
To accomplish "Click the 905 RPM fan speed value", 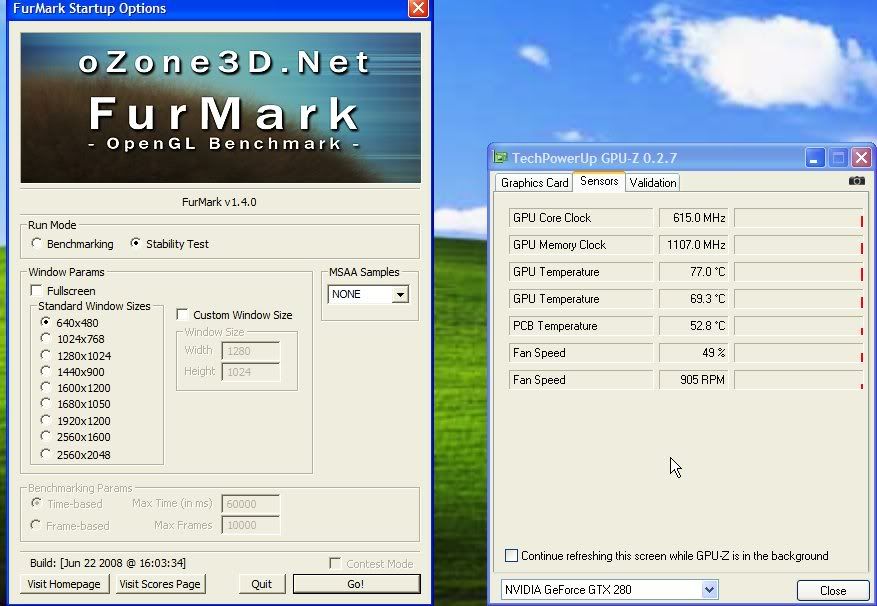I will click(694, 380).
